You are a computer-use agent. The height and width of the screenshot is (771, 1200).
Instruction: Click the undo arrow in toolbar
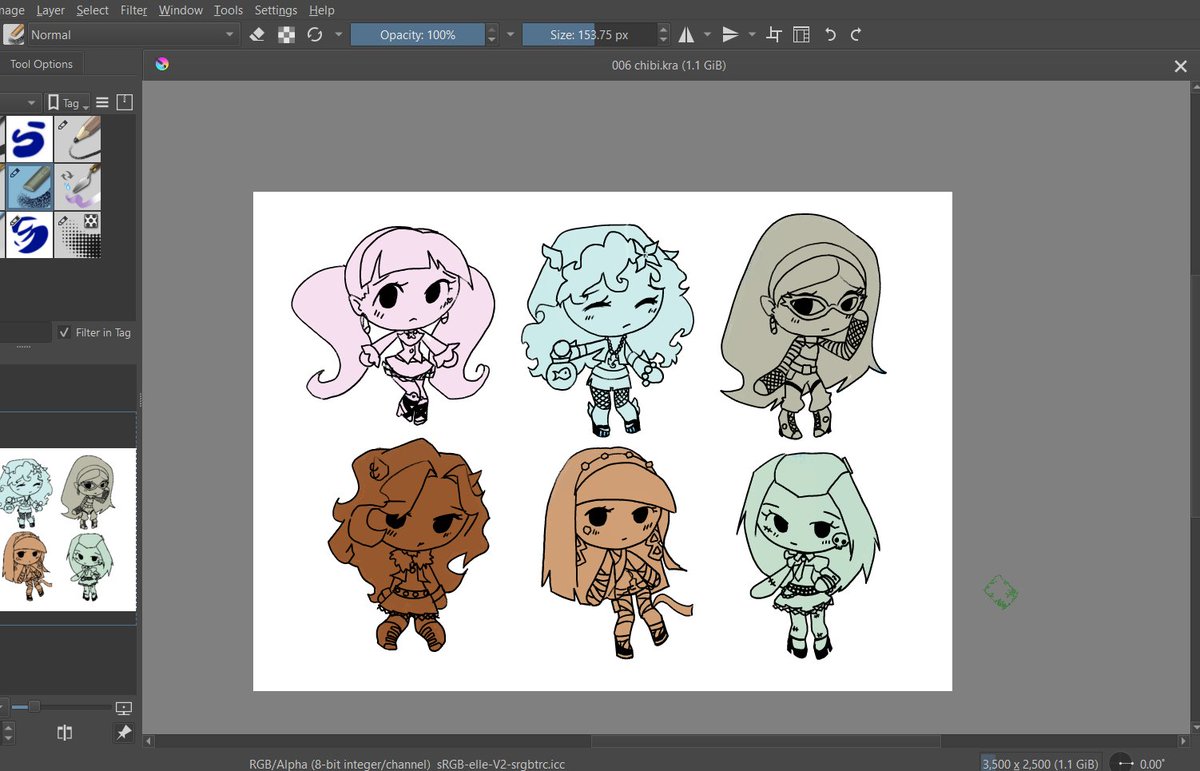830,34
